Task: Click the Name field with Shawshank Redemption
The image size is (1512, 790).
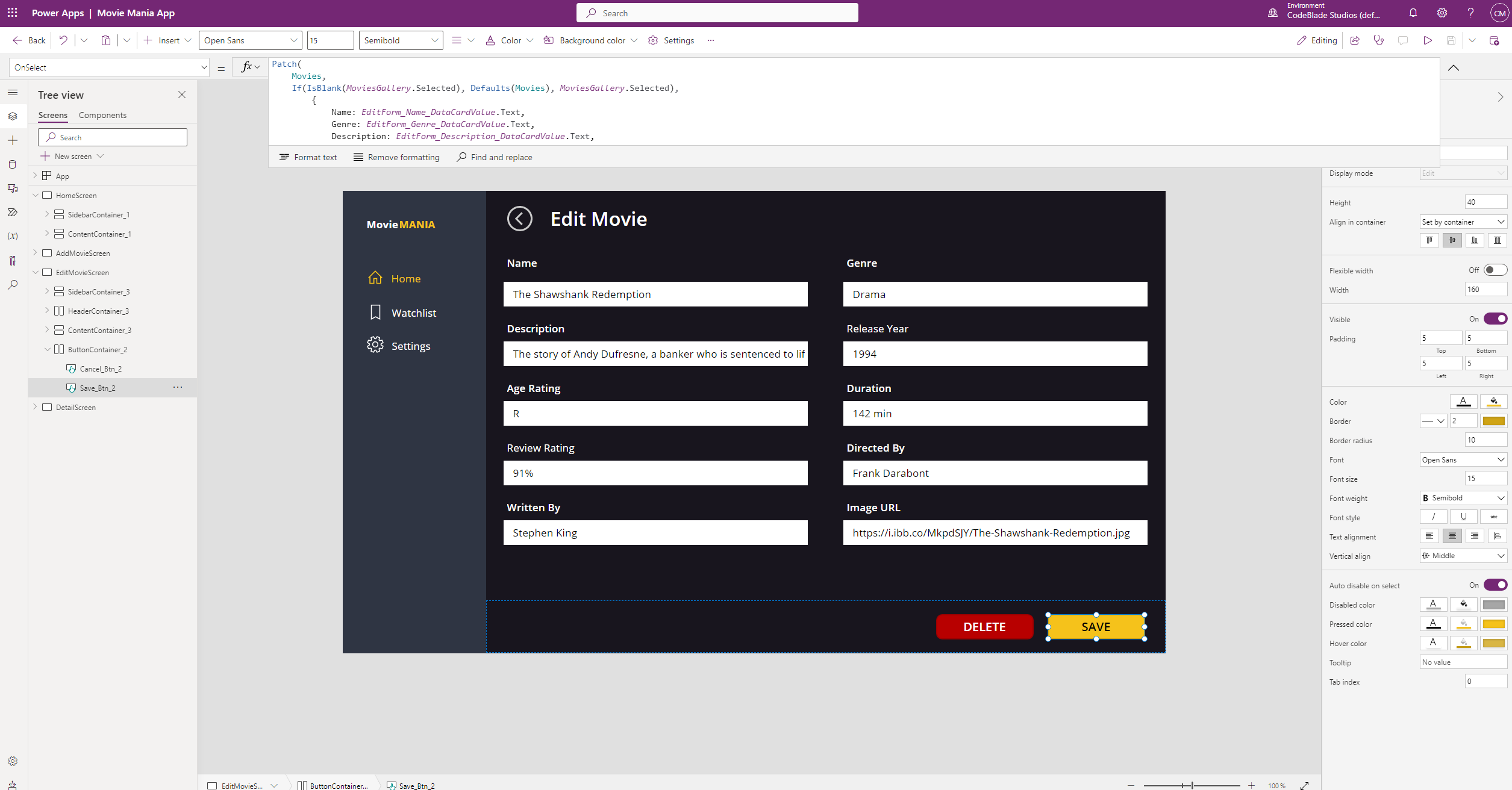Action: click(655, 294)
